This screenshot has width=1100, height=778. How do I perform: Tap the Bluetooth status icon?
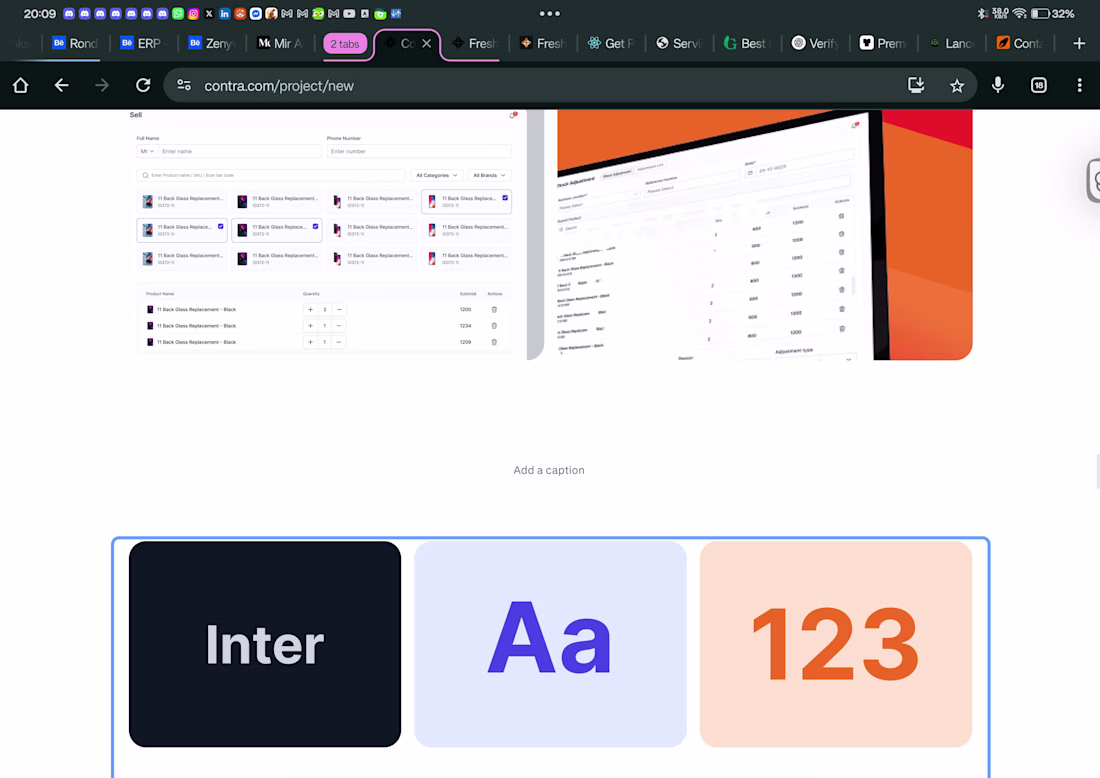[982, 13]
